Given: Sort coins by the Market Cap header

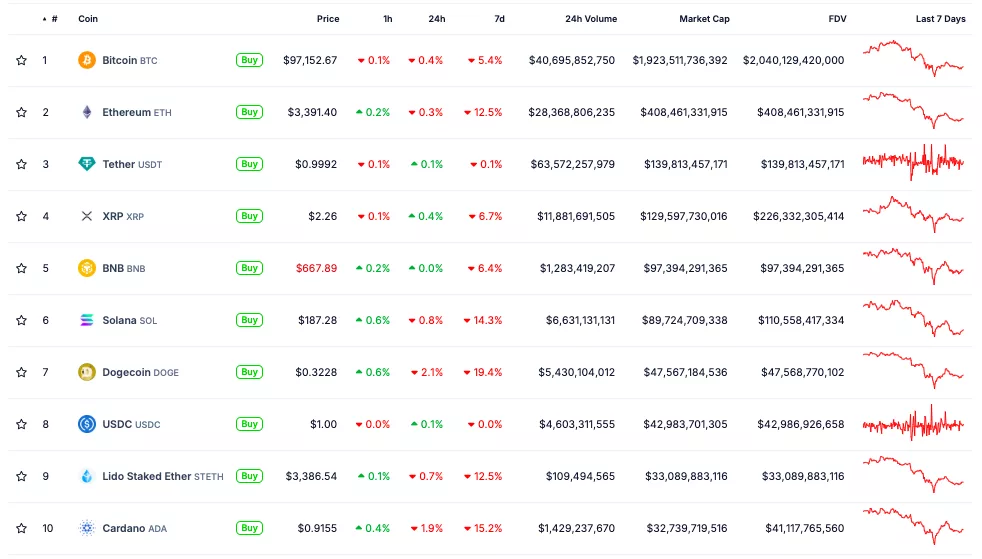Looking at the screenshot, I should pyautogui.click(x=704, y=19).
